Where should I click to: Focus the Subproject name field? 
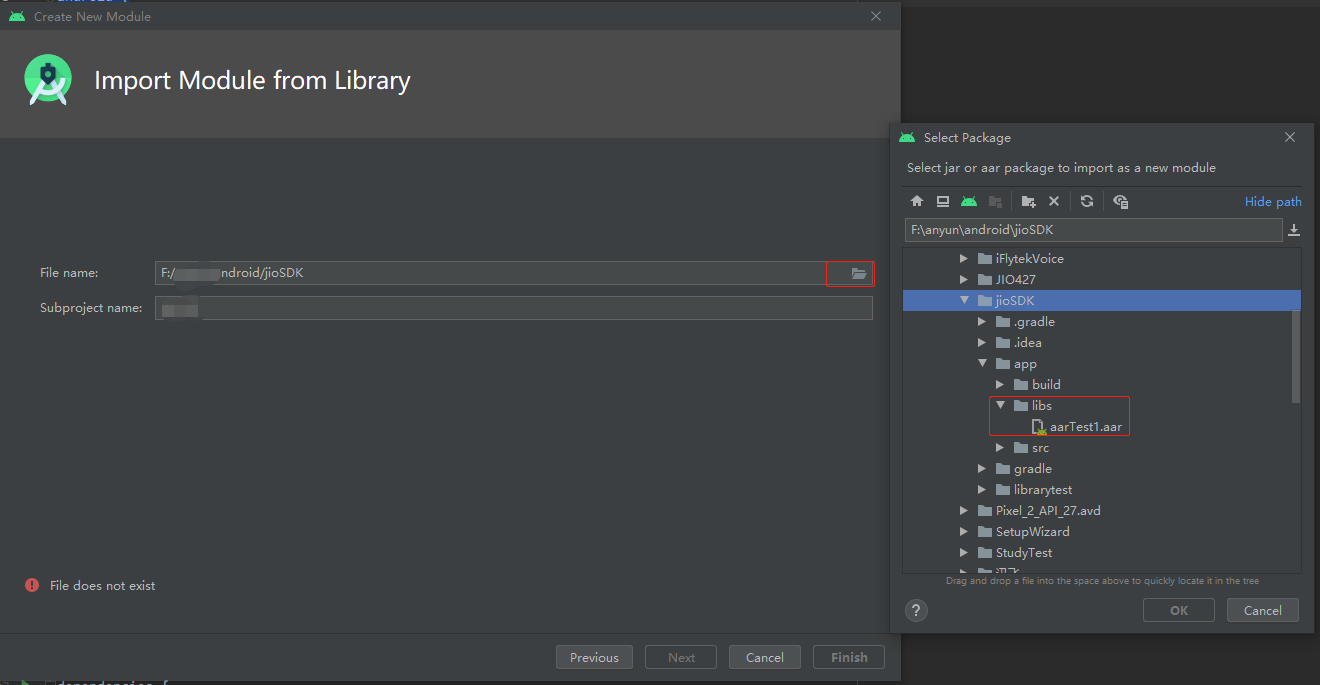[x=514, y=308]
